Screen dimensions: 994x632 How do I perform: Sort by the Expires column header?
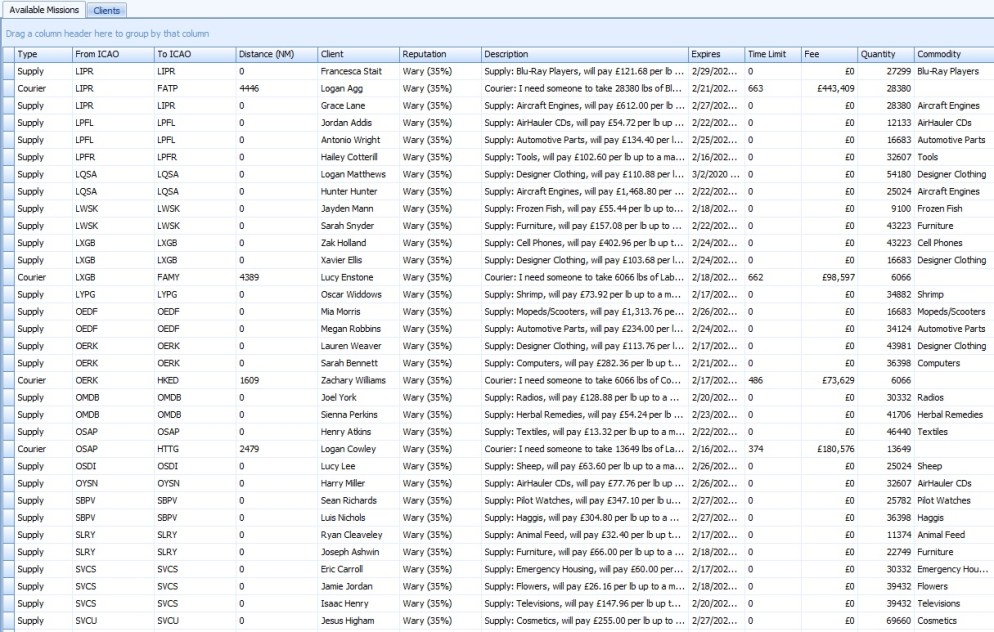click(714, 54)
